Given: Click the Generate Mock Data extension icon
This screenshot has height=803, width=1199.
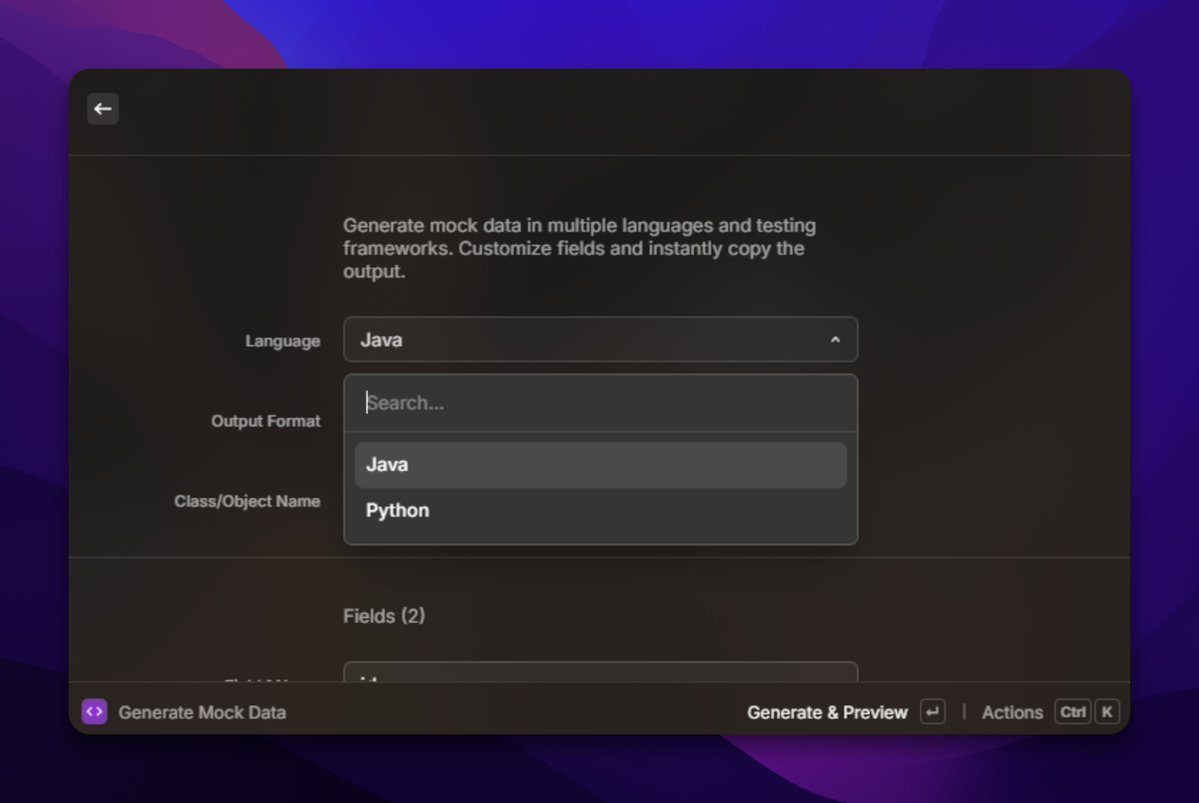Looking at the screenshot, I should point(94,711).
